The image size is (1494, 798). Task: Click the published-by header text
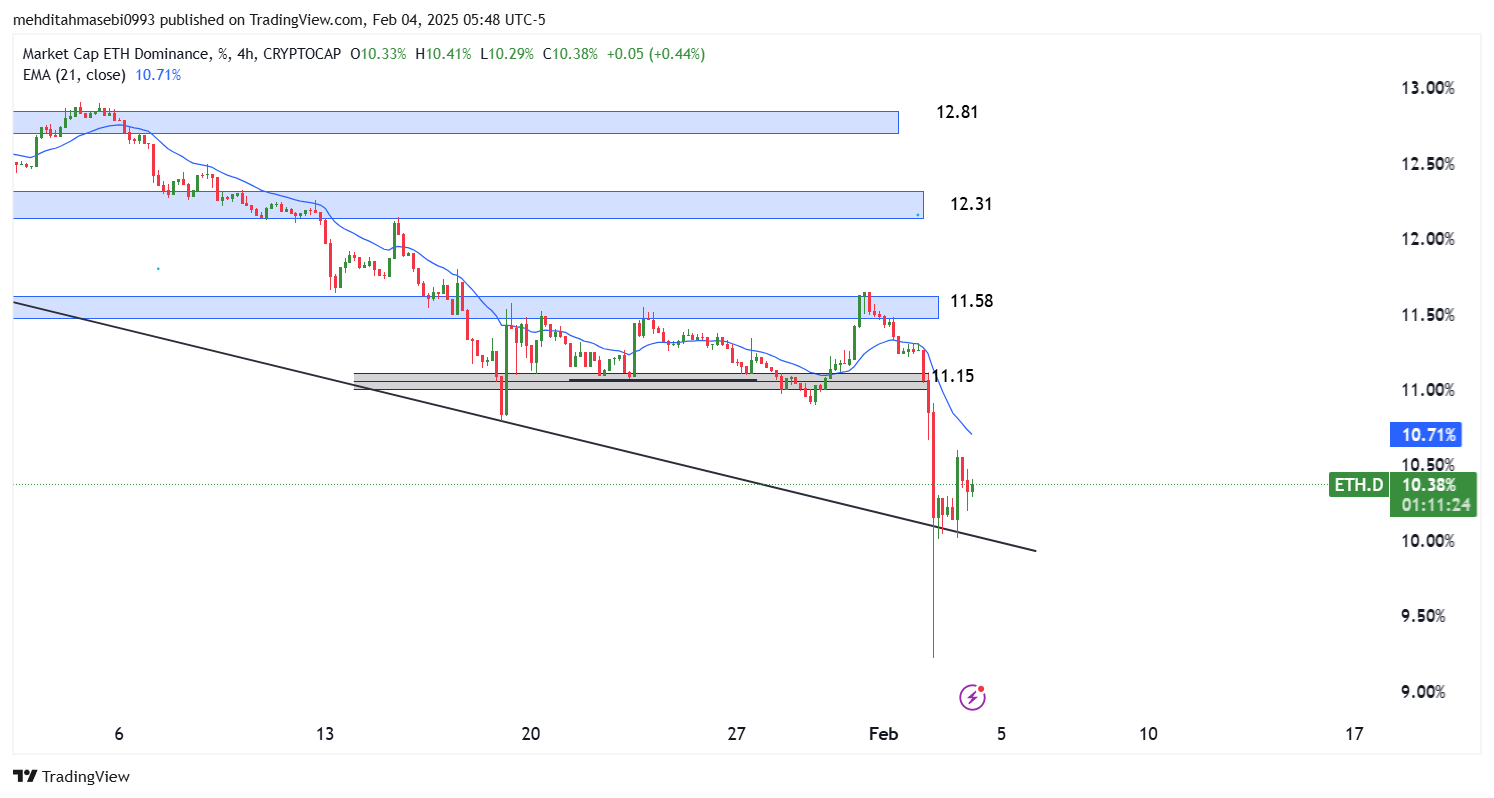[279, 20]
